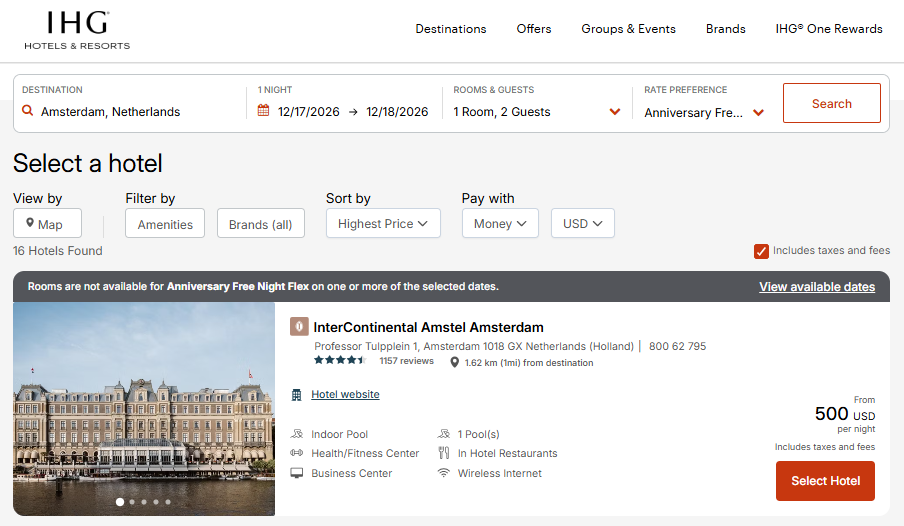Click the hotel building icon beside Hotel website
904x526 pixels.
tap(296, 394)
